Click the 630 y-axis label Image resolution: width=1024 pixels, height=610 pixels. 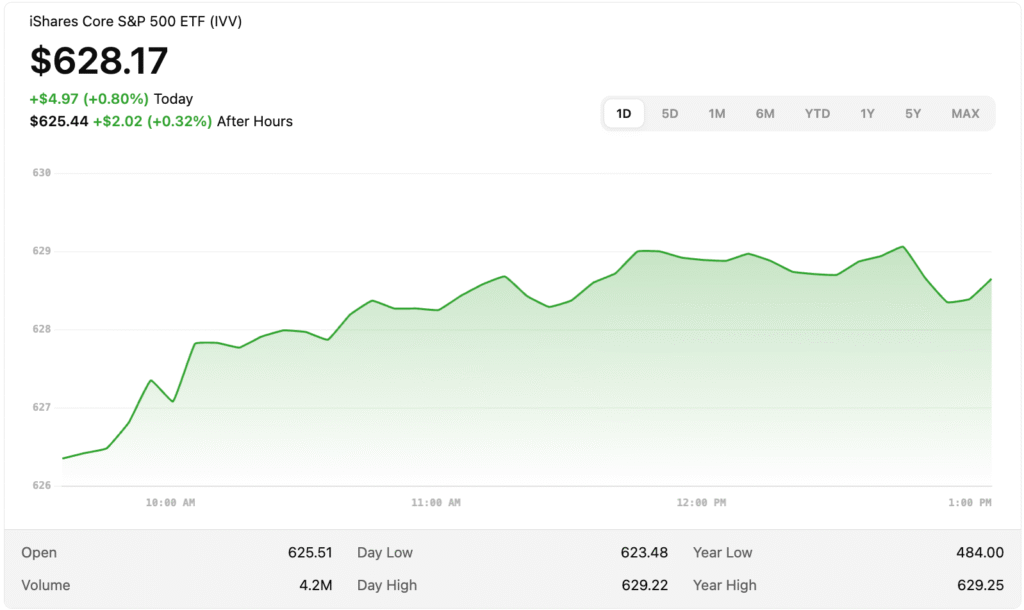coord(41,173)
